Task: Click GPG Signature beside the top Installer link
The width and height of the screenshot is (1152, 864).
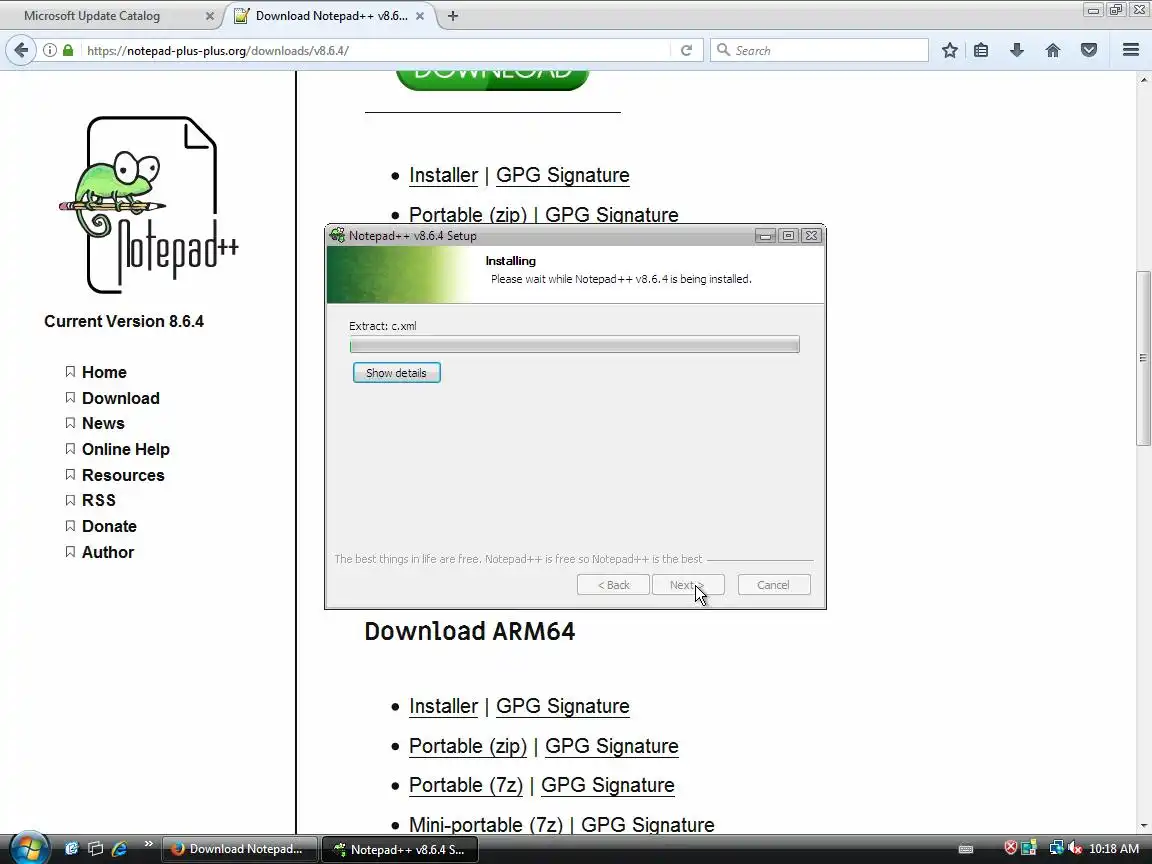Action: 562,176
